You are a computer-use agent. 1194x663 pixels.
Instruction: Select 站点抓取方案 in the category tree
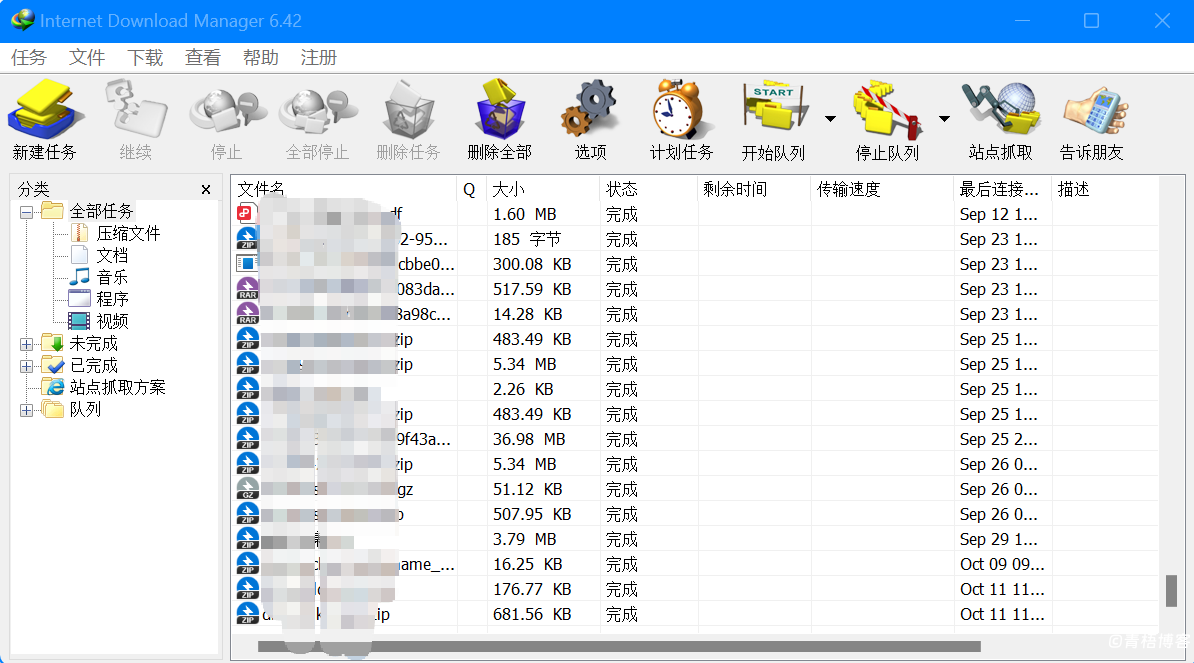(117, 388)
